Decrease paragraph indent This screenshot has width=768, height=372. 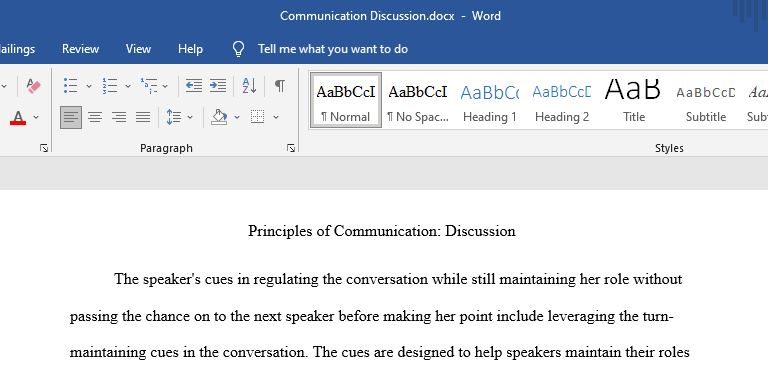click(194, 86)
